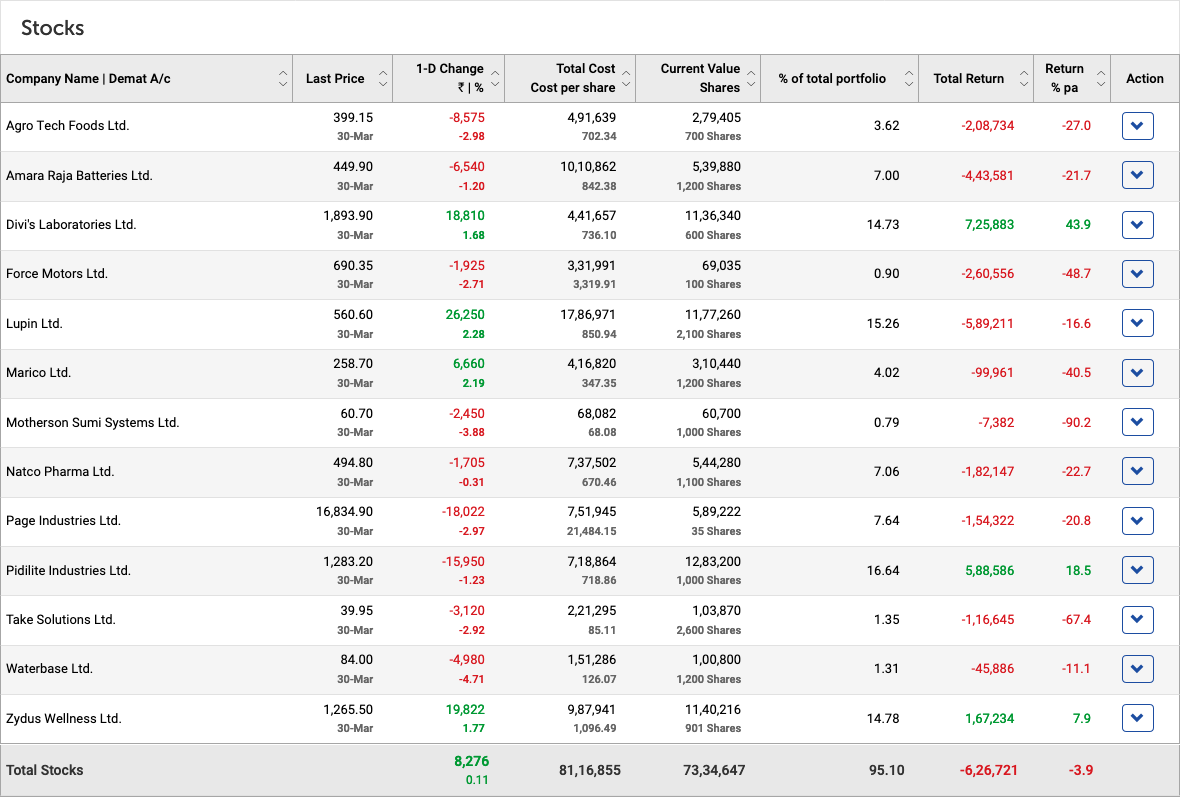The height and width of the screenshot is (799, 1180).
Task: Sort by Total Cost column arrows
Action: point(626,78)
